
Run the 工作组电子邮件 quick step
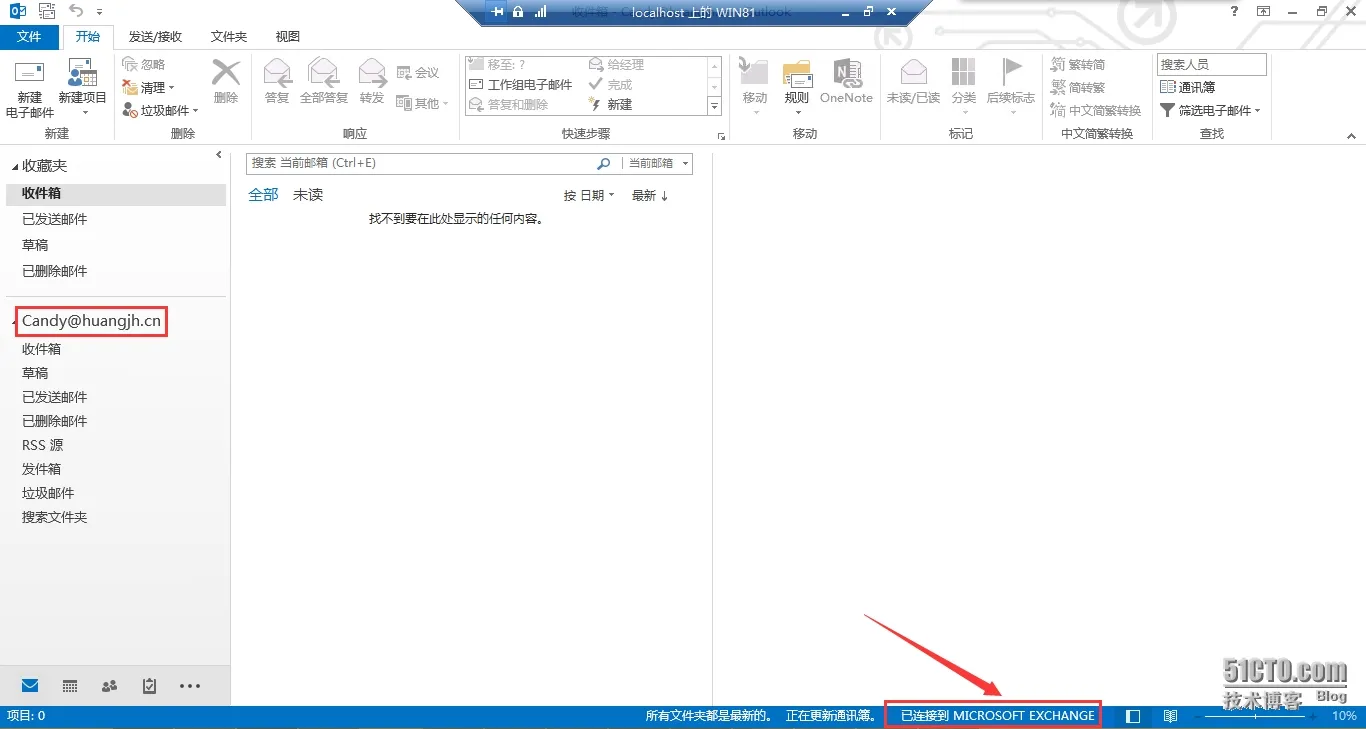(x=521, y=85)
